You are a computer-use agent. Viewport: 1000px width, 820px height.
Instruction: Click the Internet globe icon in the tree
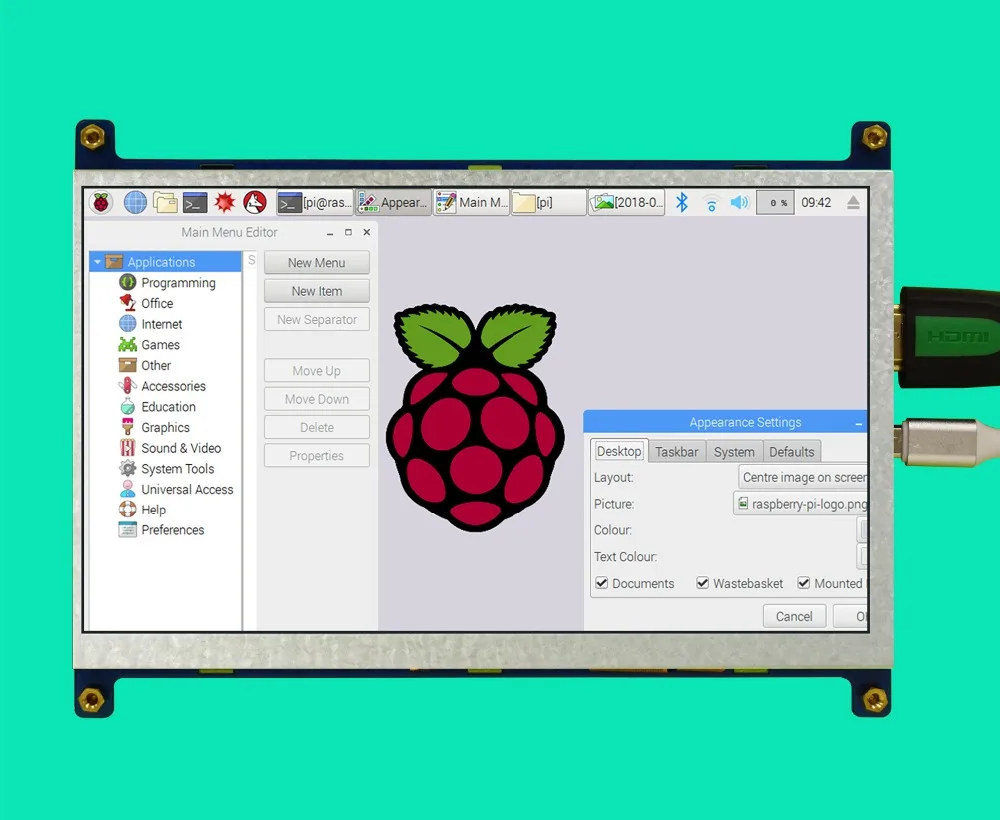coord(128,323)
